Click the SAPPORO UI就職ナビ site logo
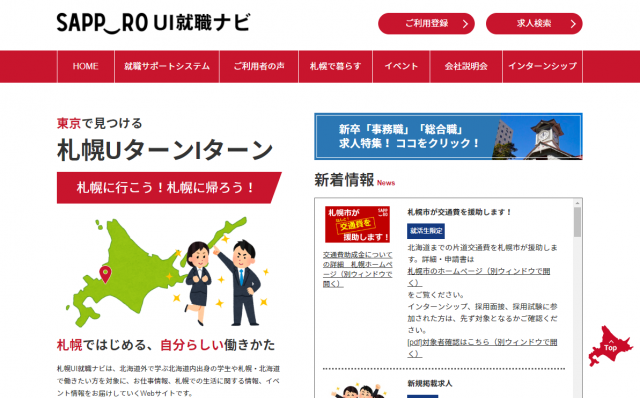 click(153, 23)
